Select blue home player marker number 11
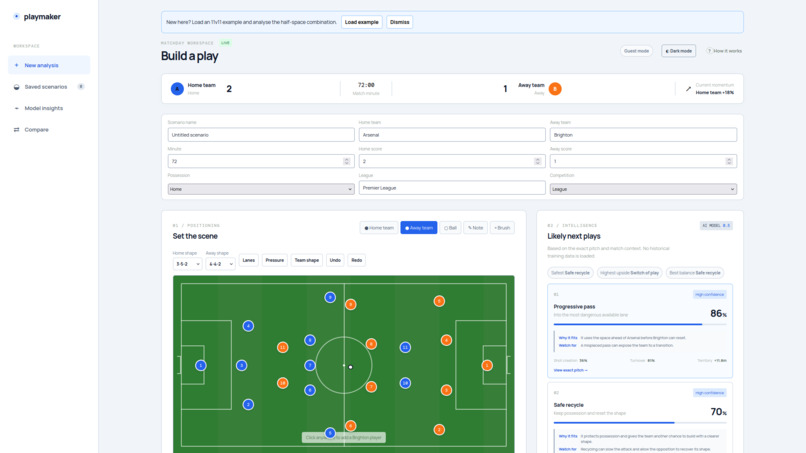 tap(405, 348)
